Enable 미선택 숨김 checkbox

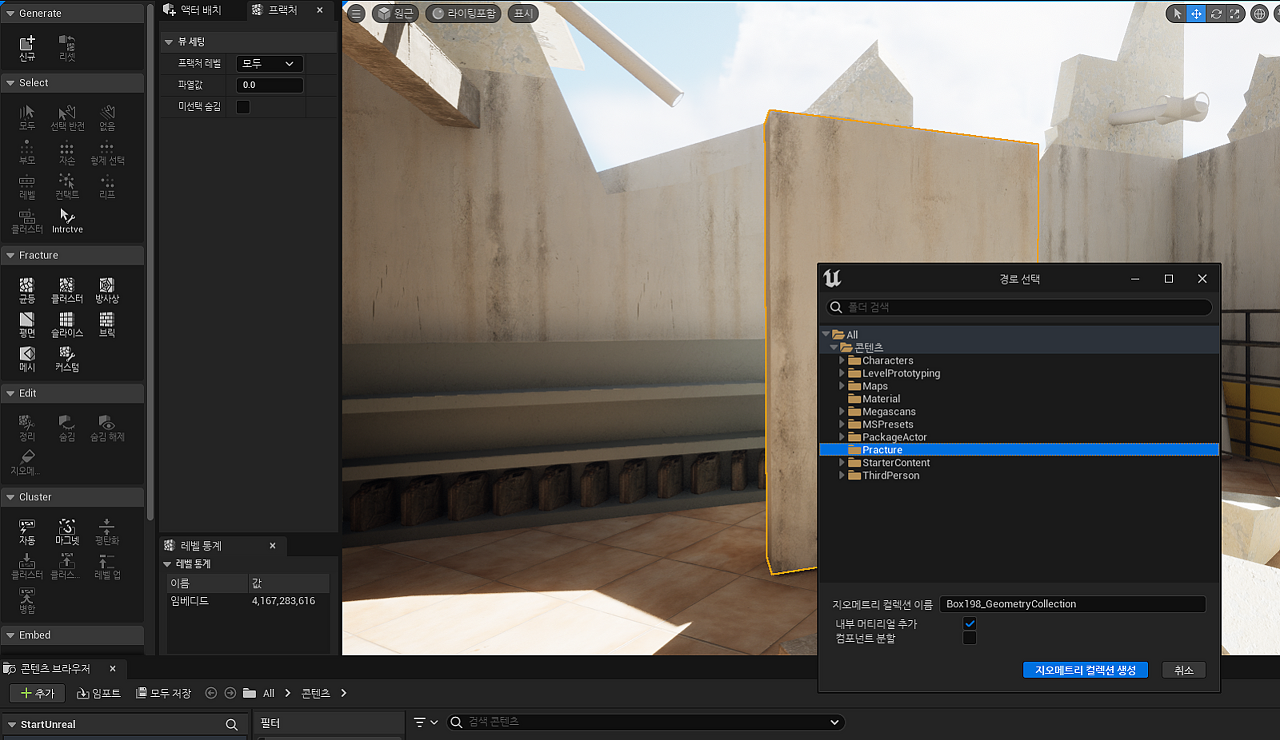tap(243, 106)
